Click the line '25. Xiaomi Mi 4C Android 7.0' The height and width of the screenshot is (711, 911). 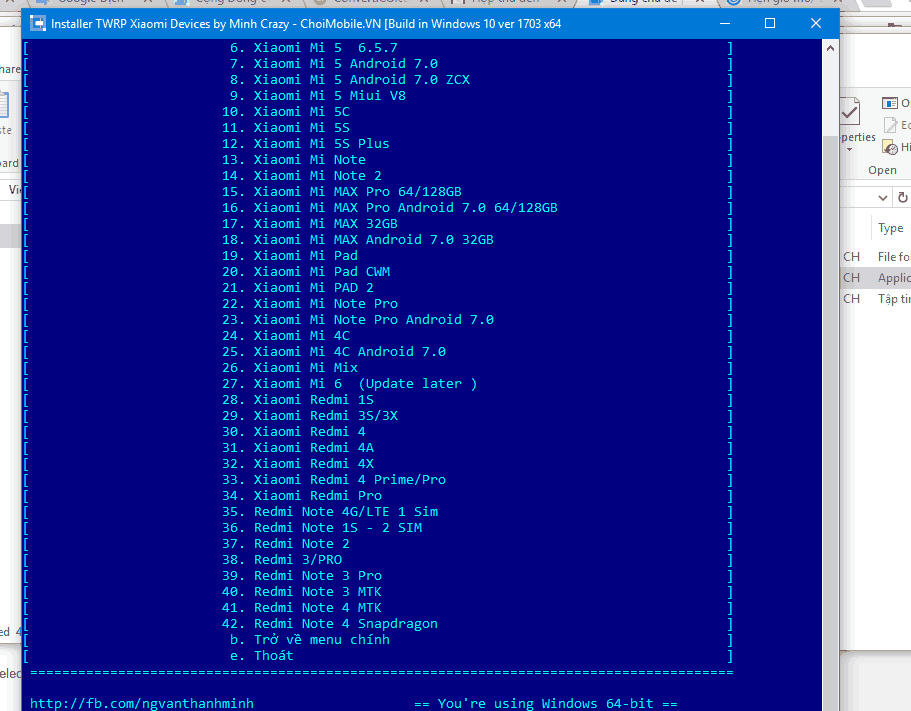(x=334, y=352)
